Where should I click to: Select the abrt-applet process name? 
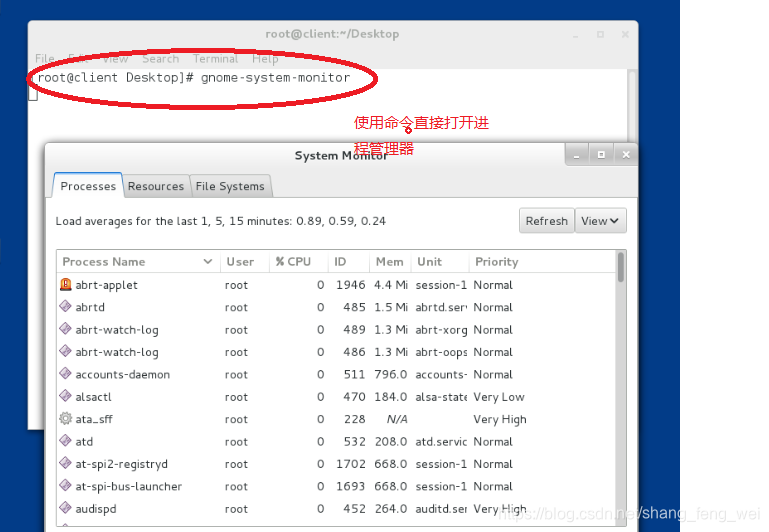tap(106, 285)
